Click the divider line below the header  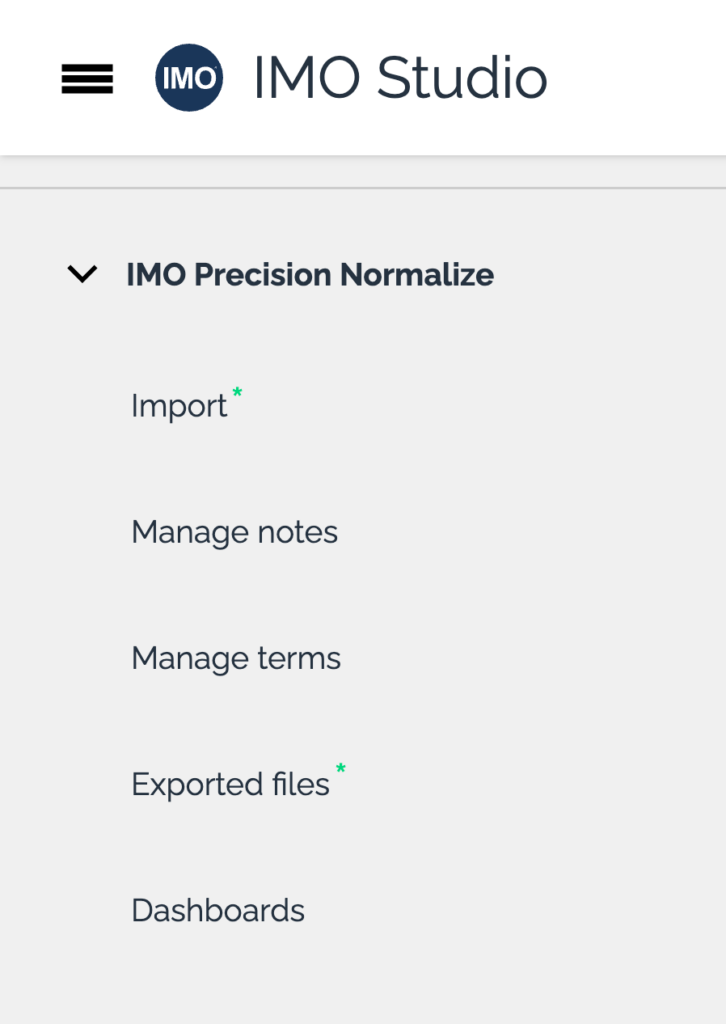coord(363,188)
